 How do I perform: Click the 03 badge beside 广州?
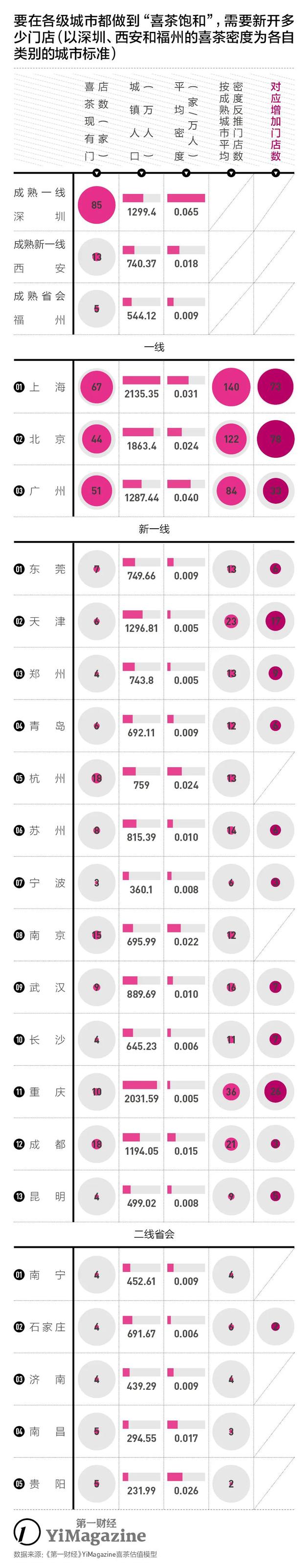19,491
